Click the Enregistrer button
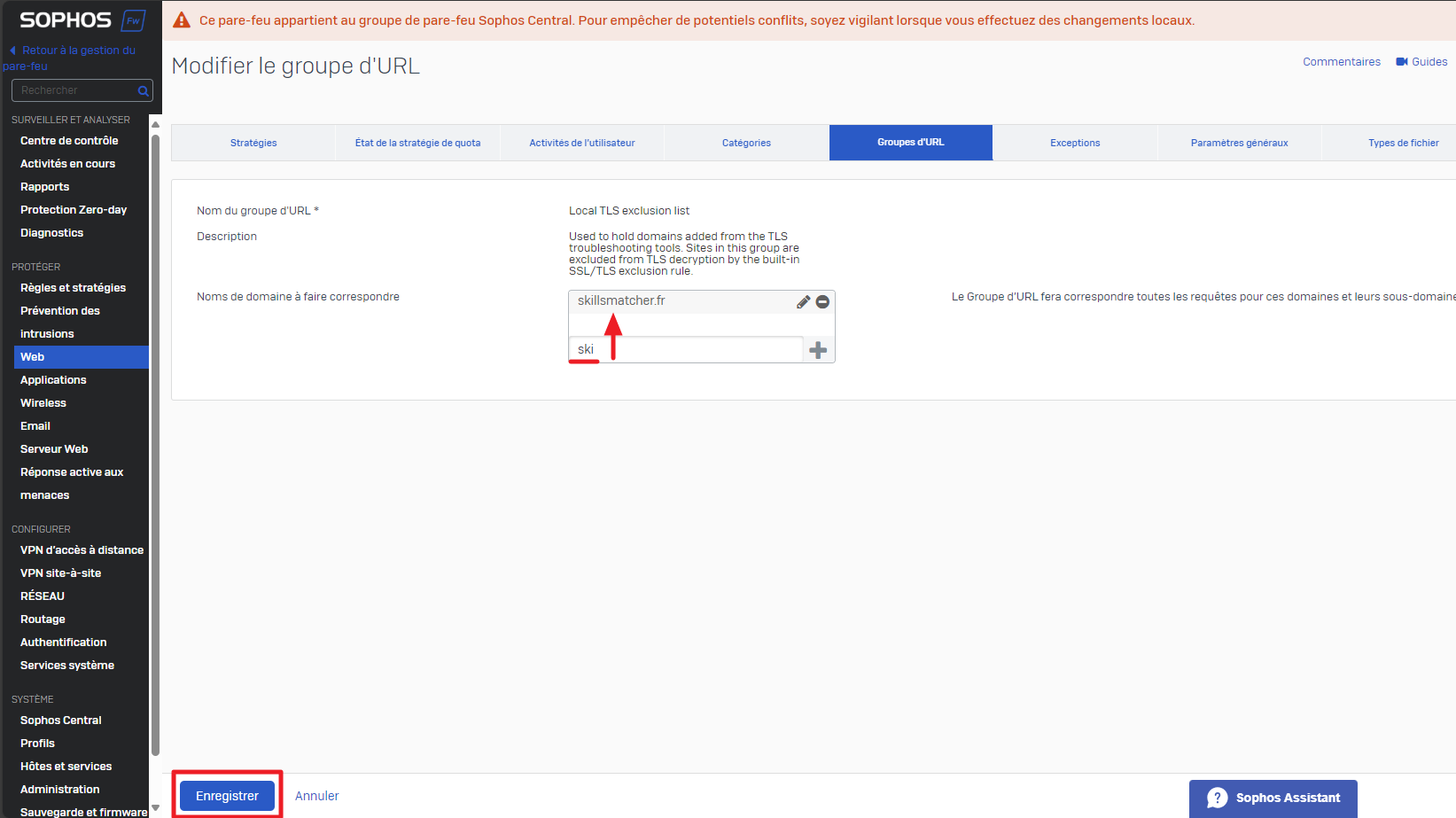 coord(227,796)
